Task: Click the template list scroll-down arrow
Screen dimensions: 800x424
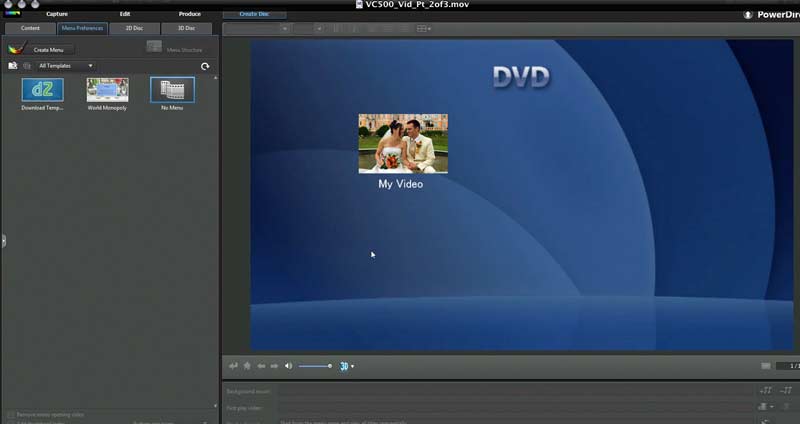Action: (215, 406)
